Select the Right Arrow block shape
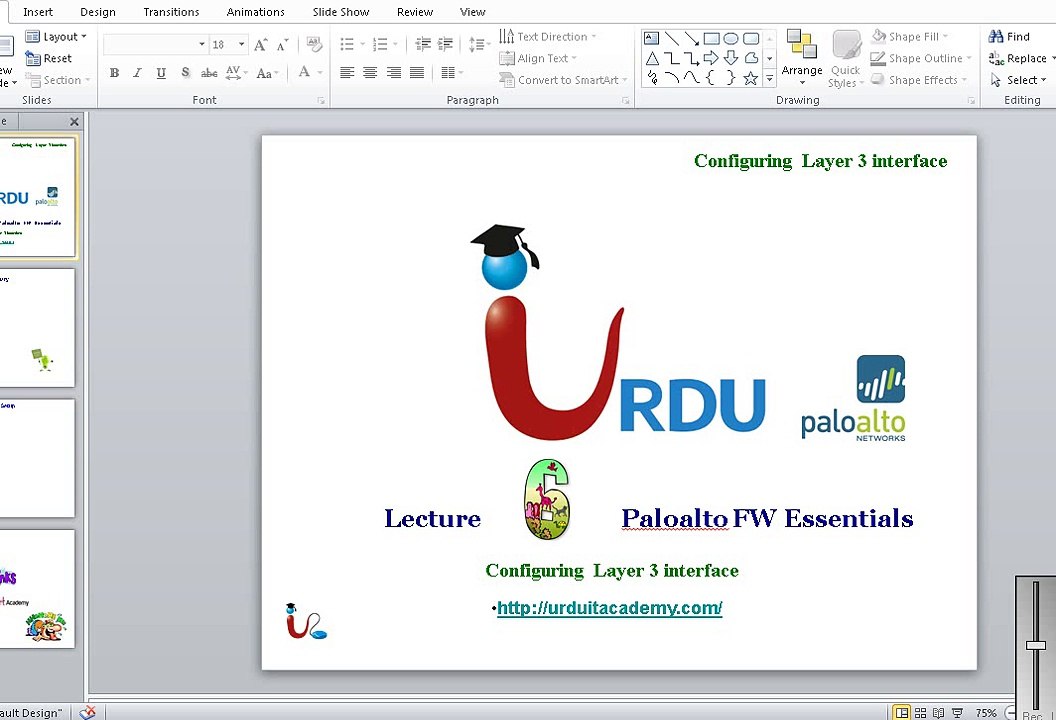The width and height of the screenshot is (1056, 720). (x=711, y=59)
